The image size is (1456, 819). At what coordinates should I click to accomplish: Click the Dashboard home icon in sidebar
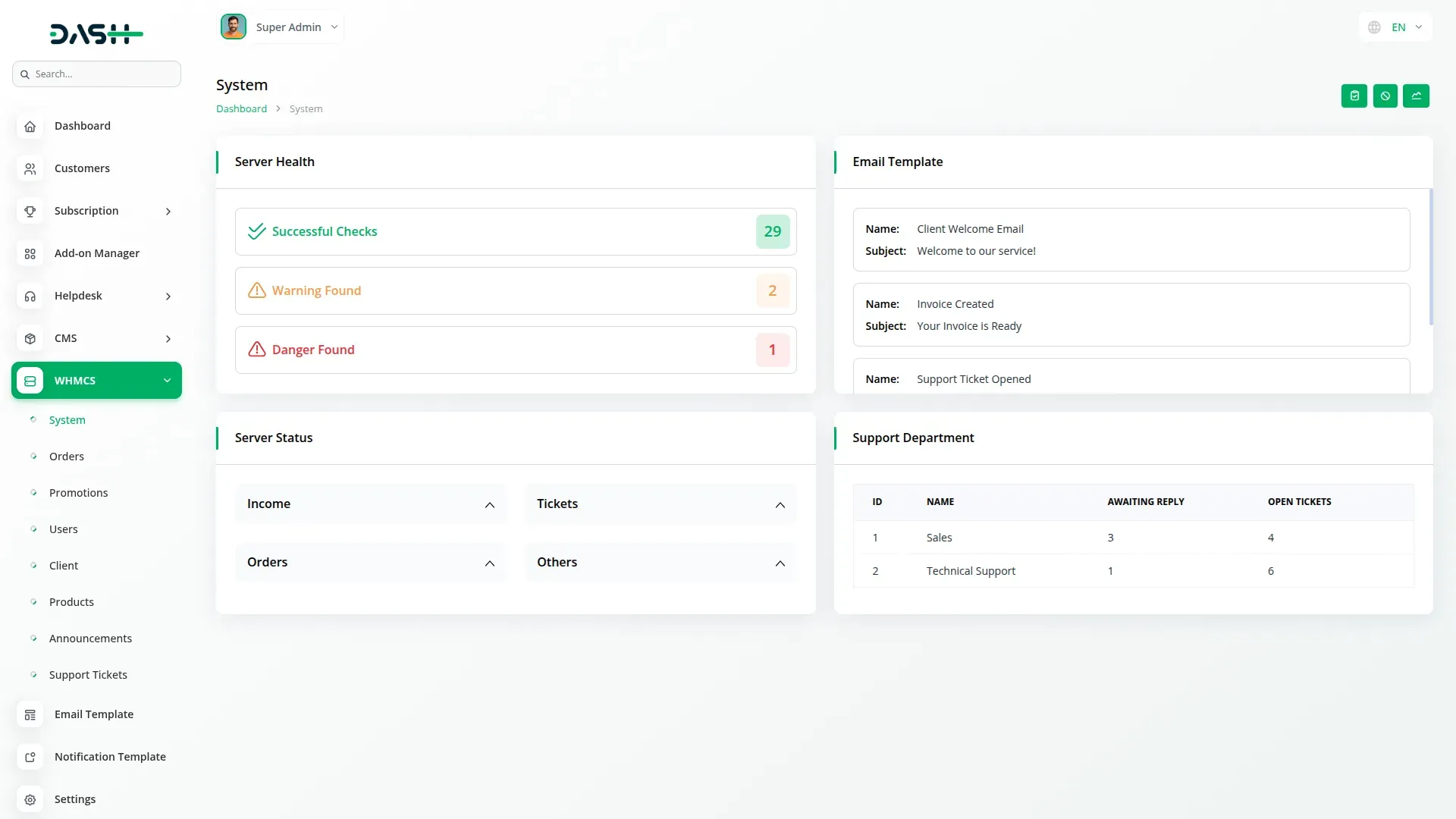coord(30,127)
